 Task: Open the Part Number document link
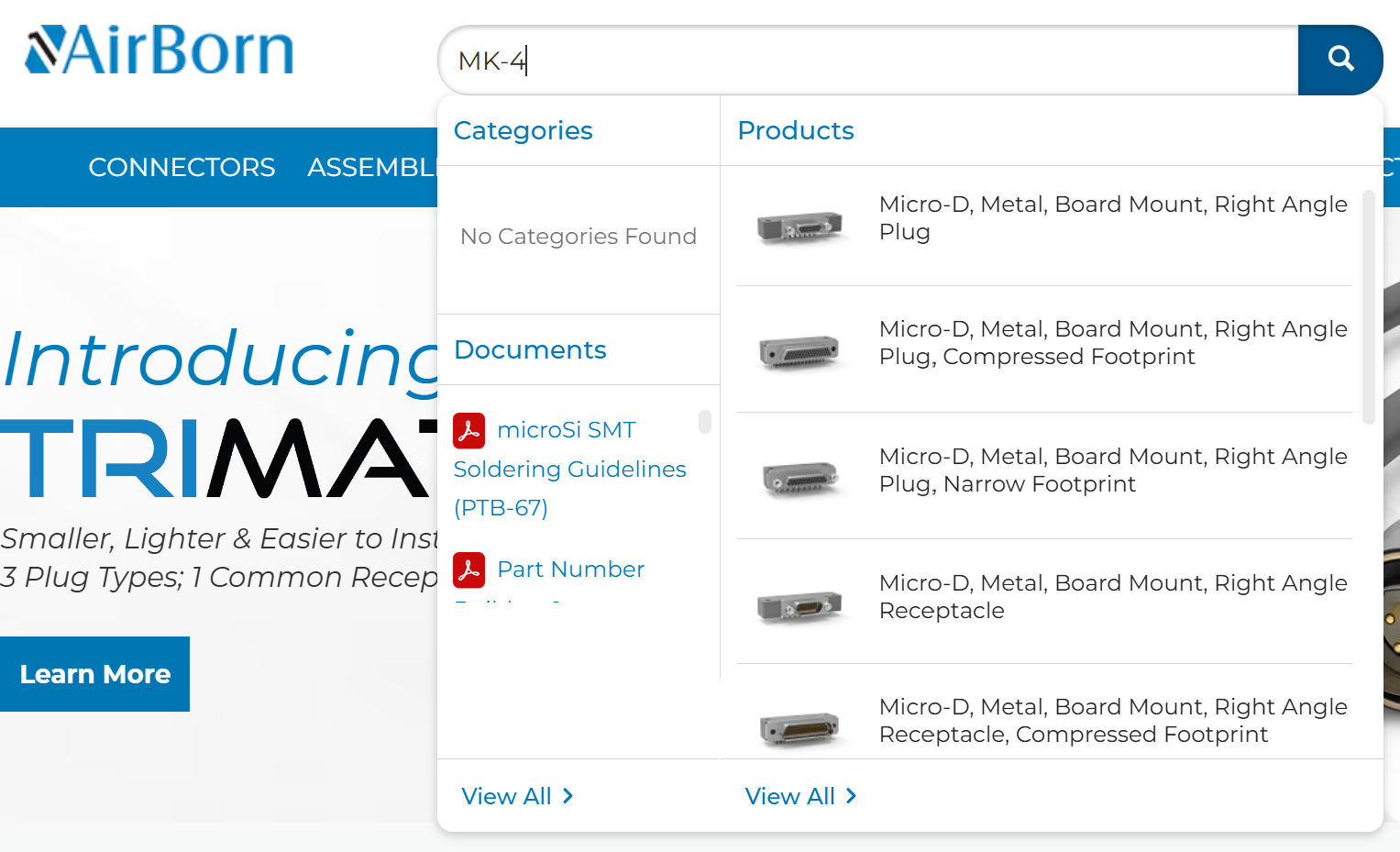tap(570, 570)
